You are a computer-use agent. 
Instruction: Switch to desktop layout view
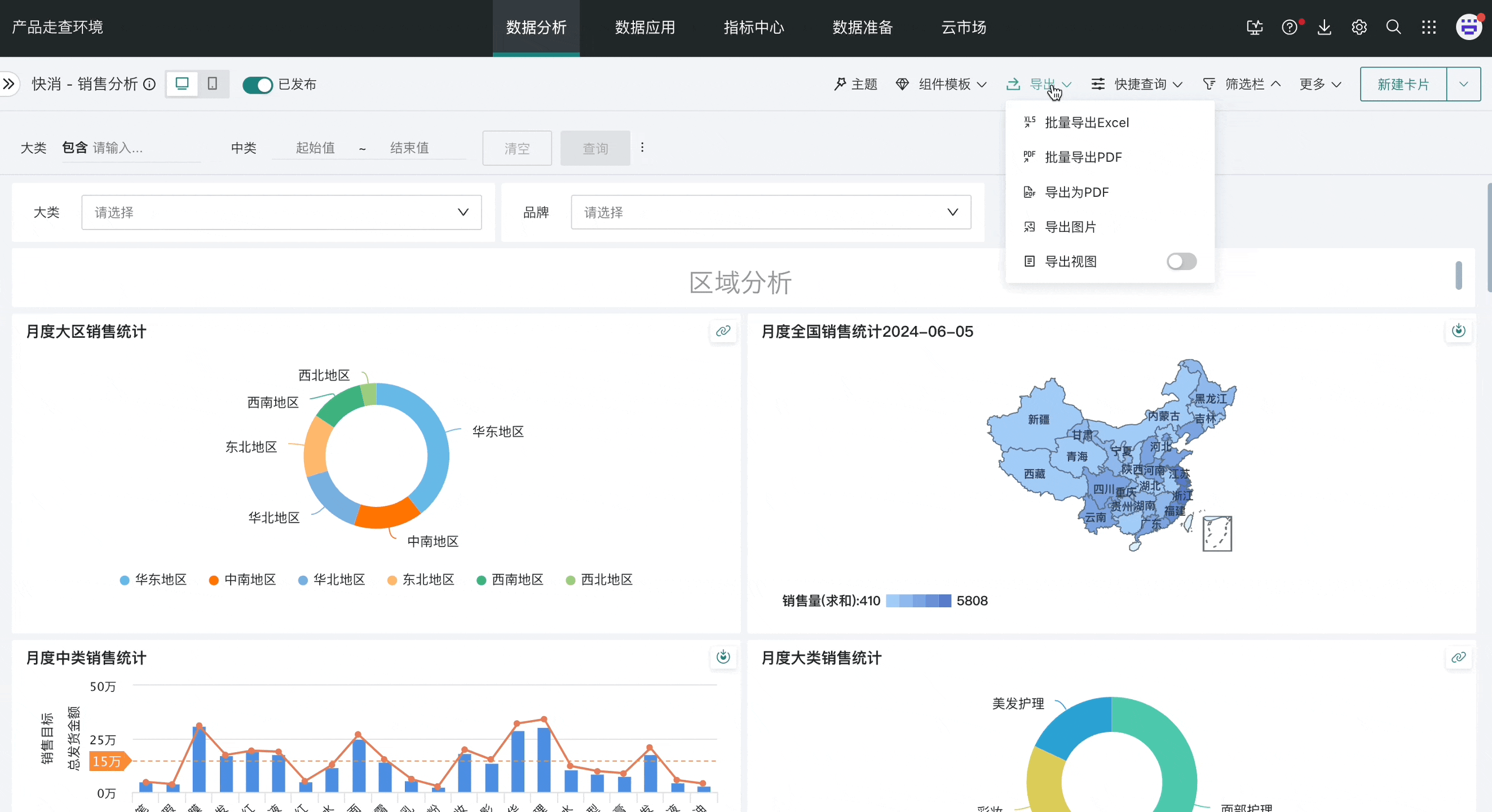(x=182, y=84)
